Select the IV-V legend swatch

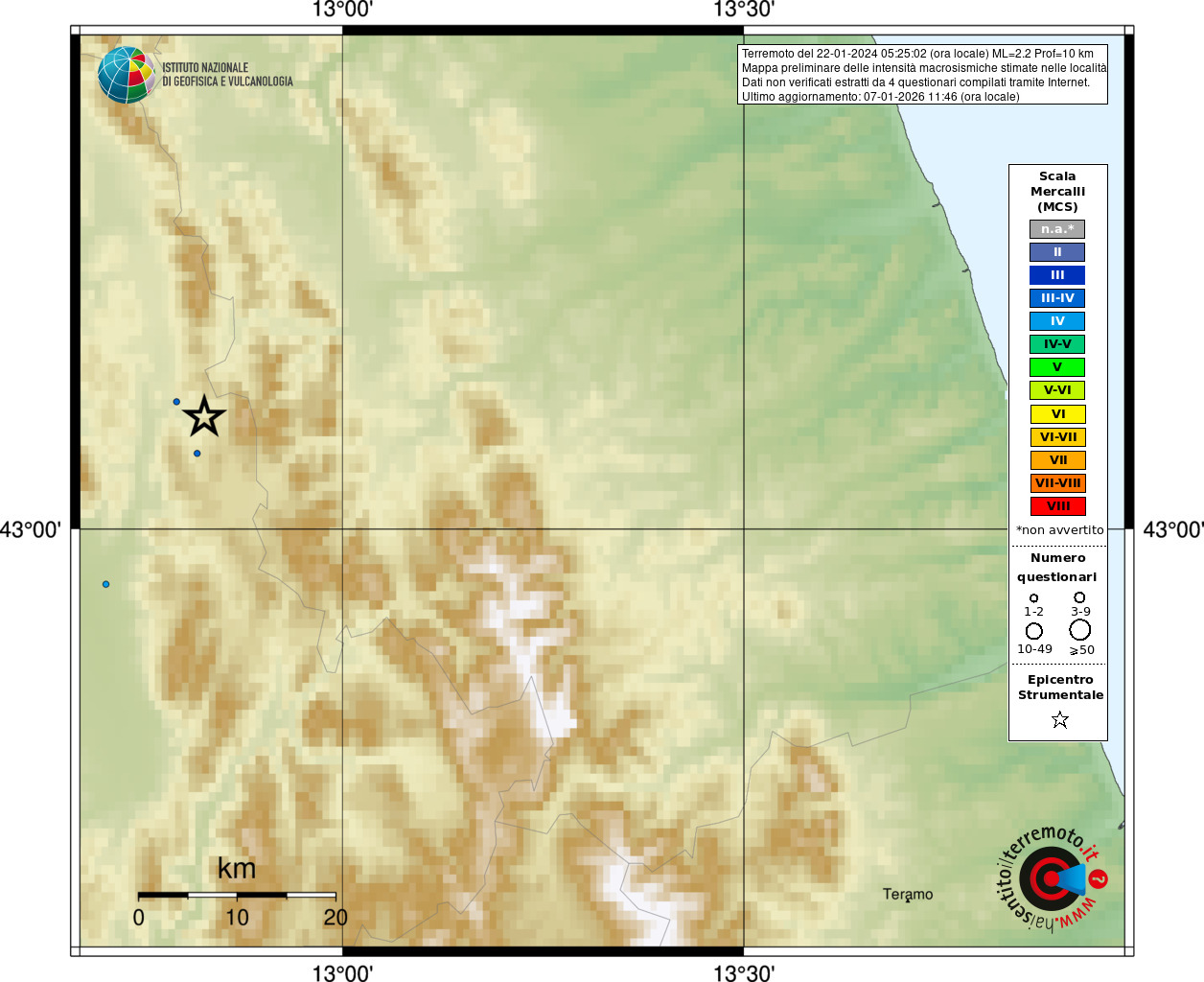tap(1057, 344)
